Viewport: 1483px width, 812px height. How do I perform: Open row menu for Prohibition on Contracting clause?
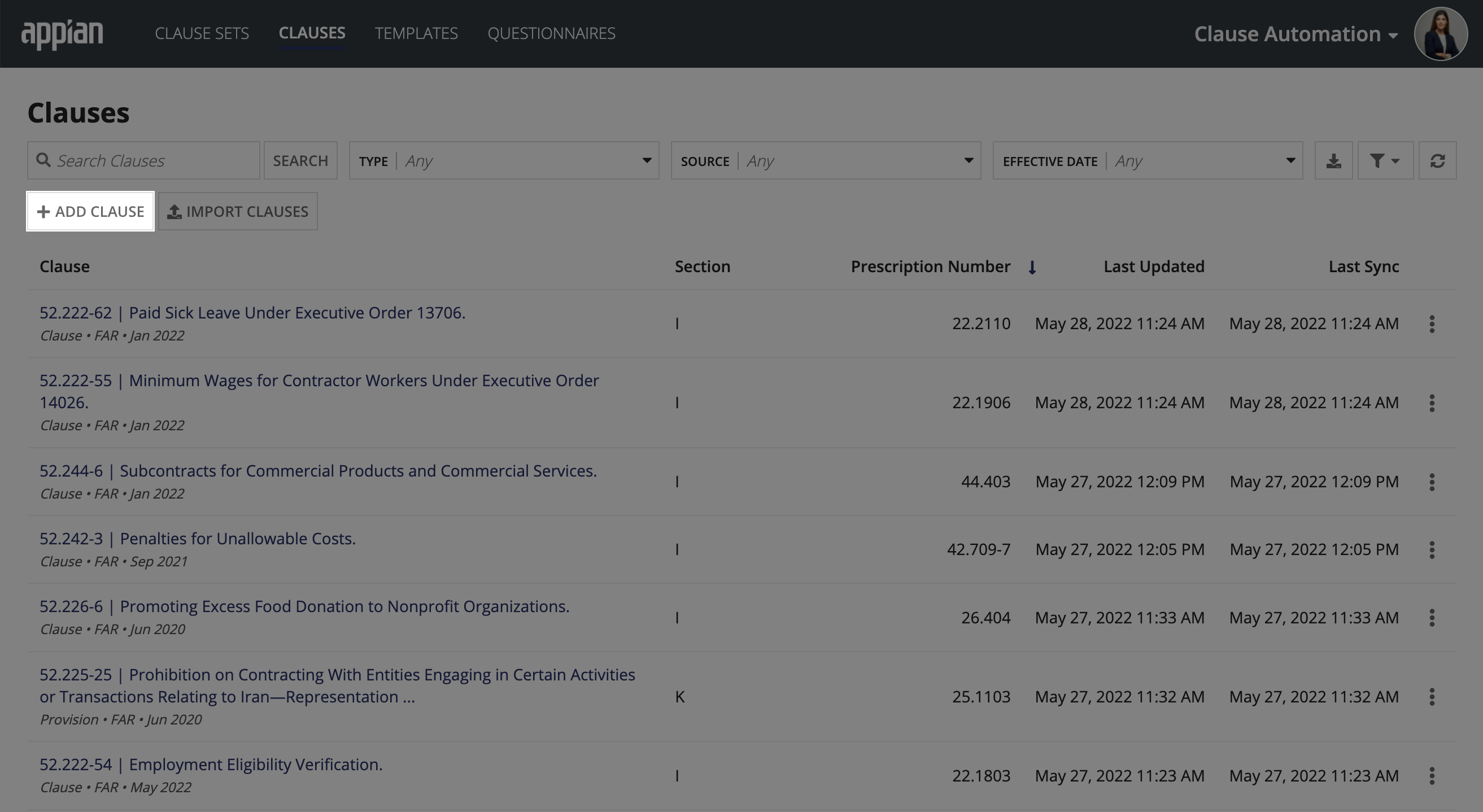[x=1432, y=697]
